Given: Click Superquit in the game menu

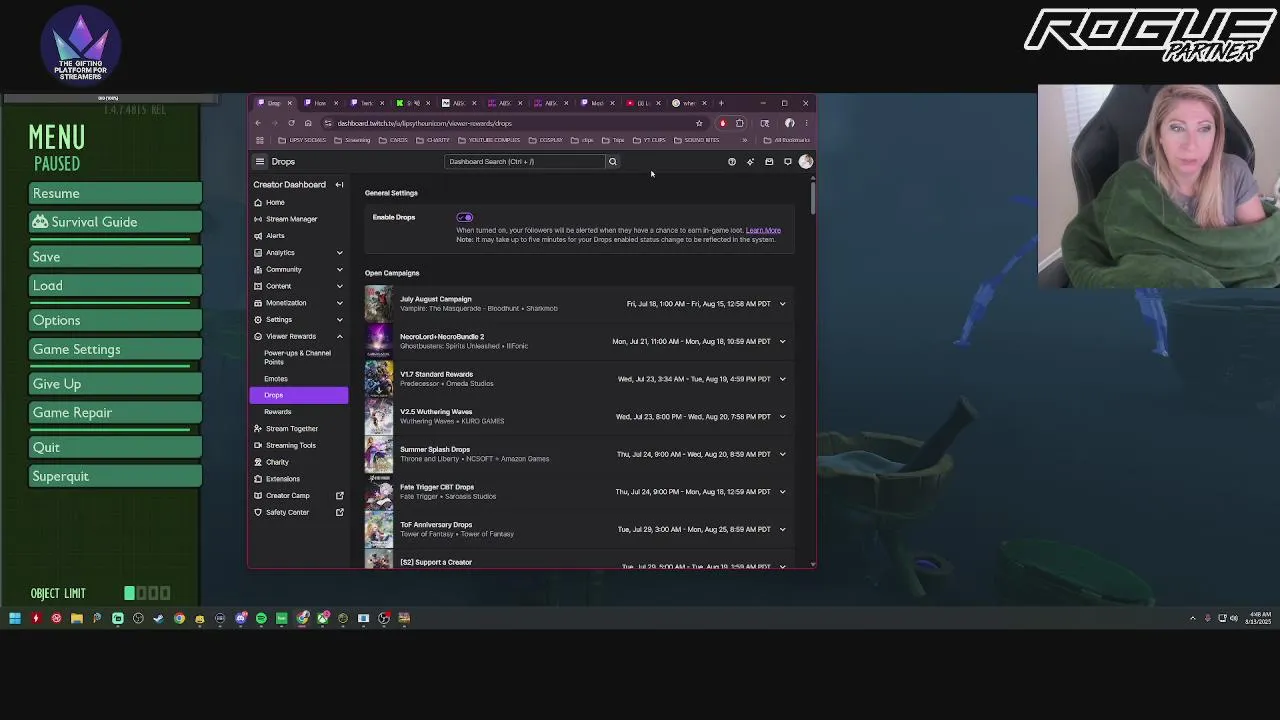Looking at the screenshot, I should 115,476.
